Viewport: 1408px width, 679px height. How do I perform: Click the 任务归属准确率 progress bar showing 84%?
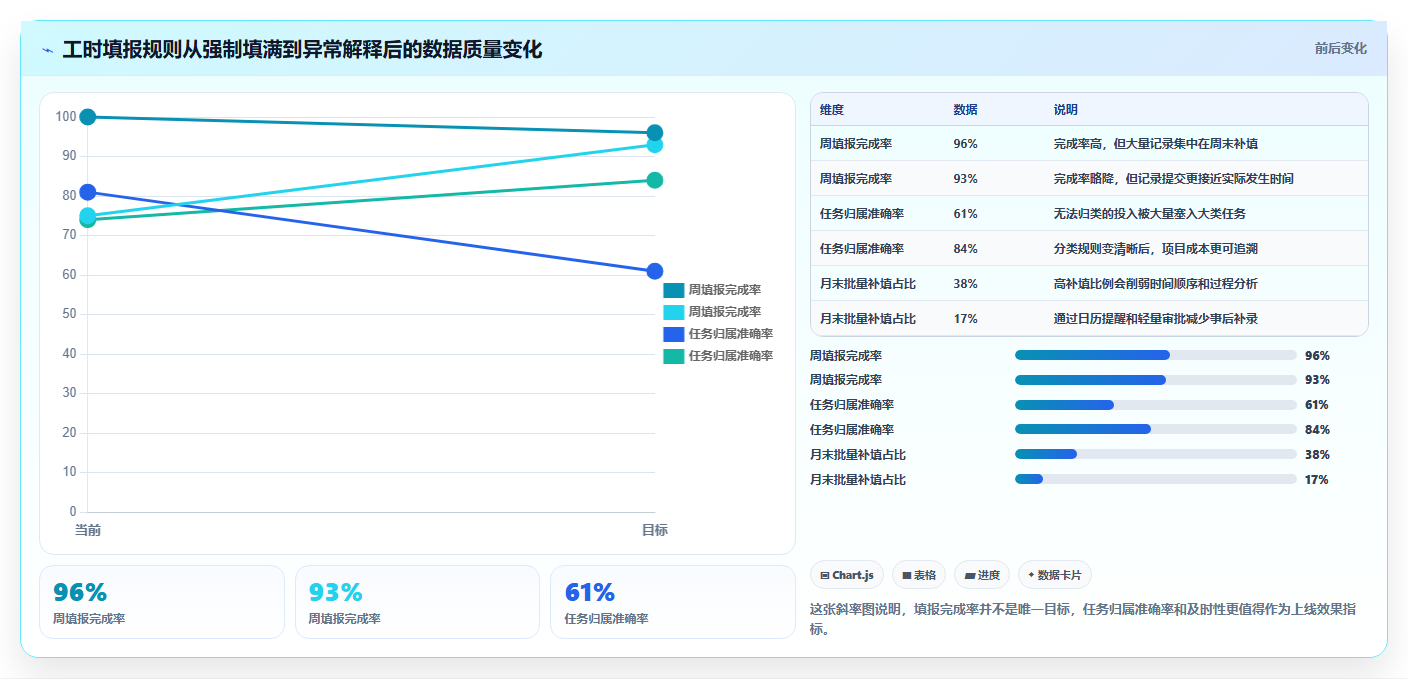(1155, 430)
